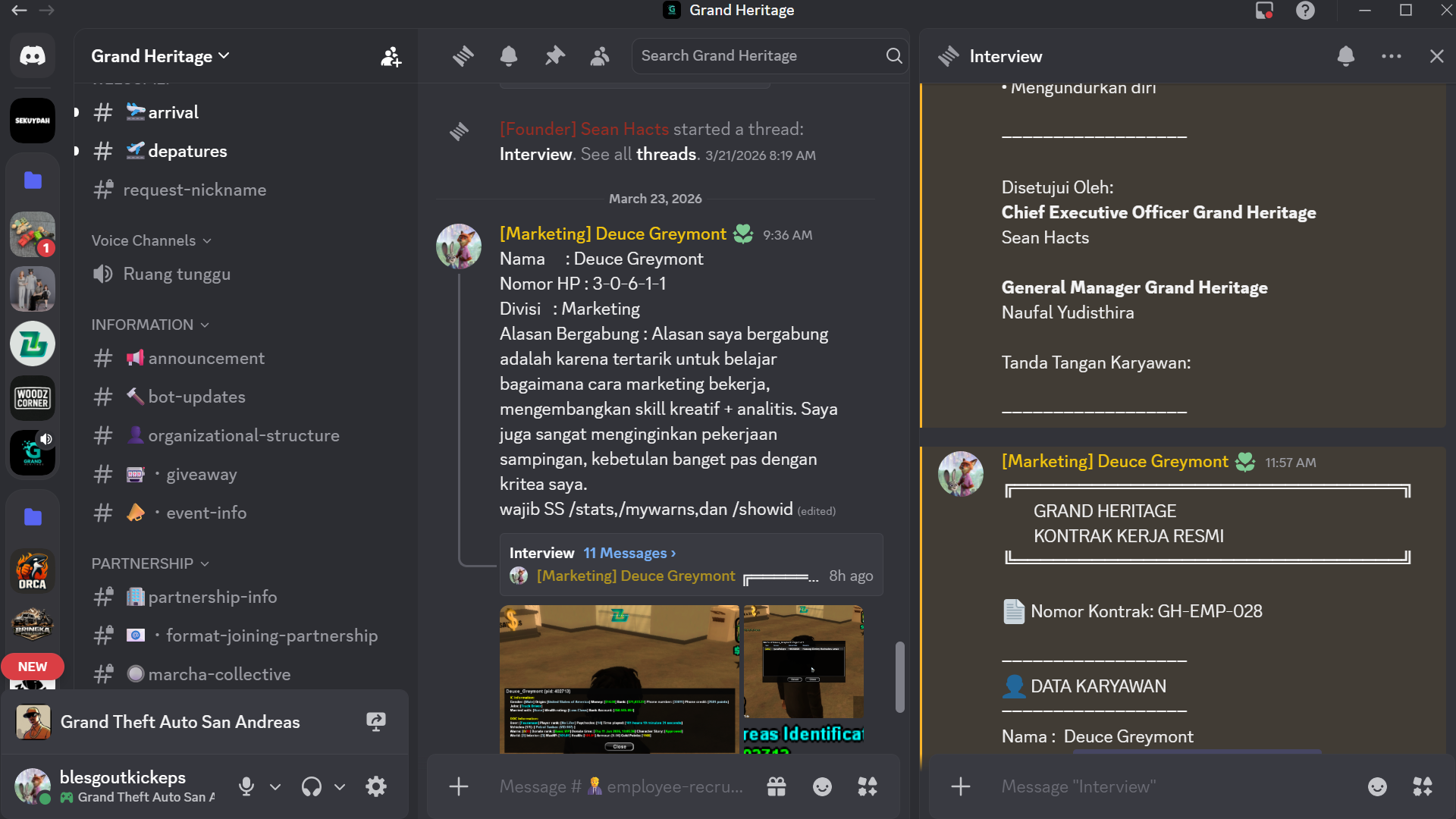
Task: Open microphone input options arrow
Action: (x=275, y=786)
